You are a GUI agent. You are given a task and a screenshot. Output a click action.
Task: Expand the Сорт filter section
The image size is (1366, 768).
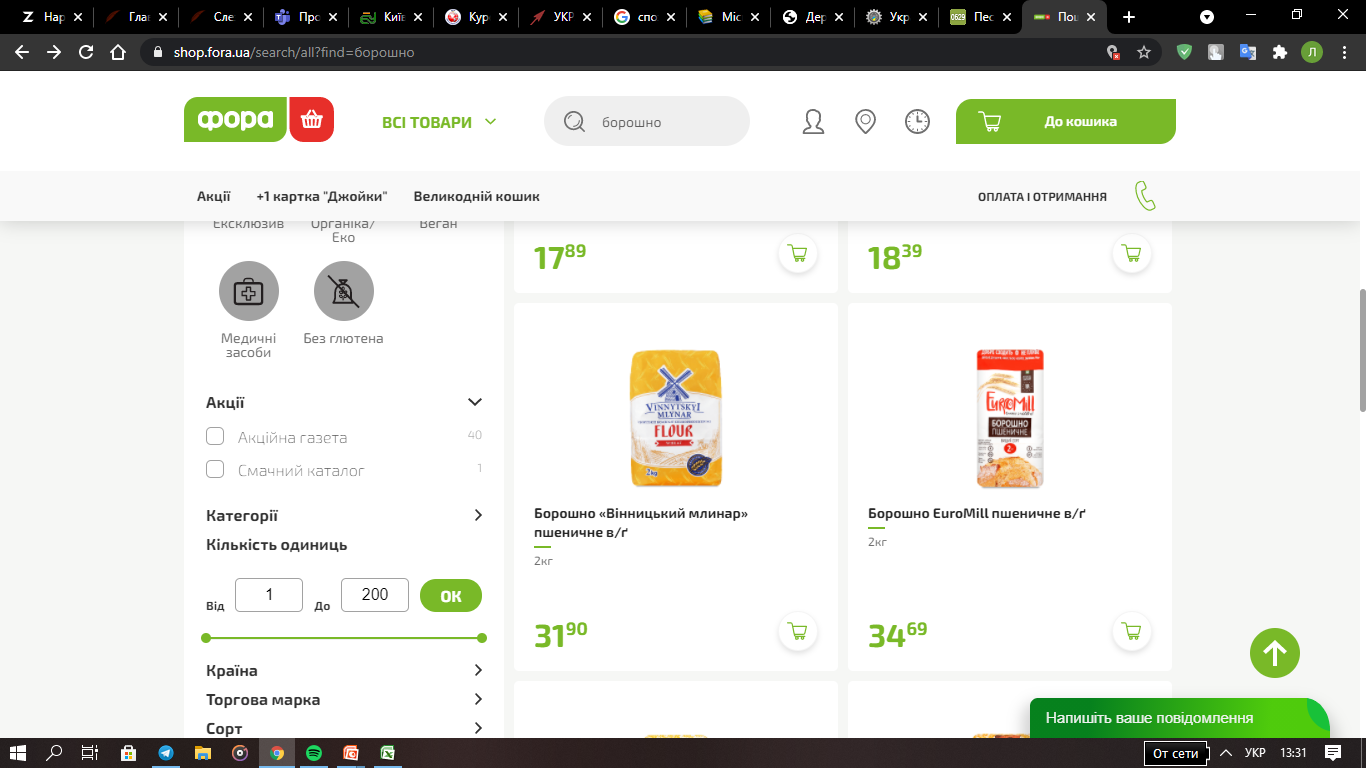(478, 728)
